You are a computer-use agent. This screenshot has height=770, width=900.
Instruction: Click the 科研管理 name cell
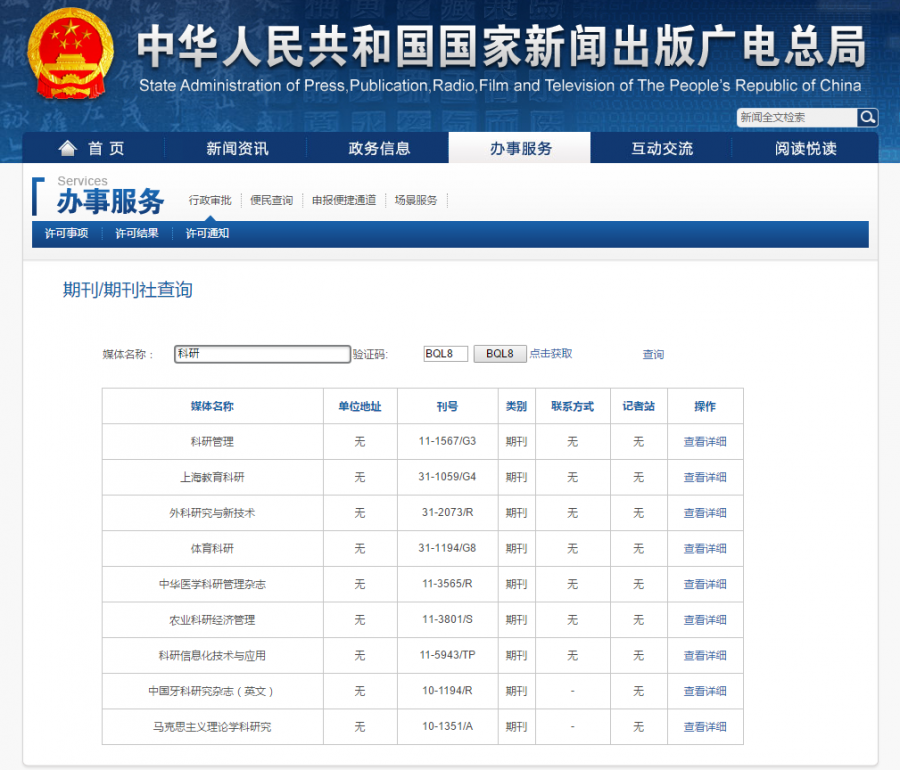coord(212,442)
